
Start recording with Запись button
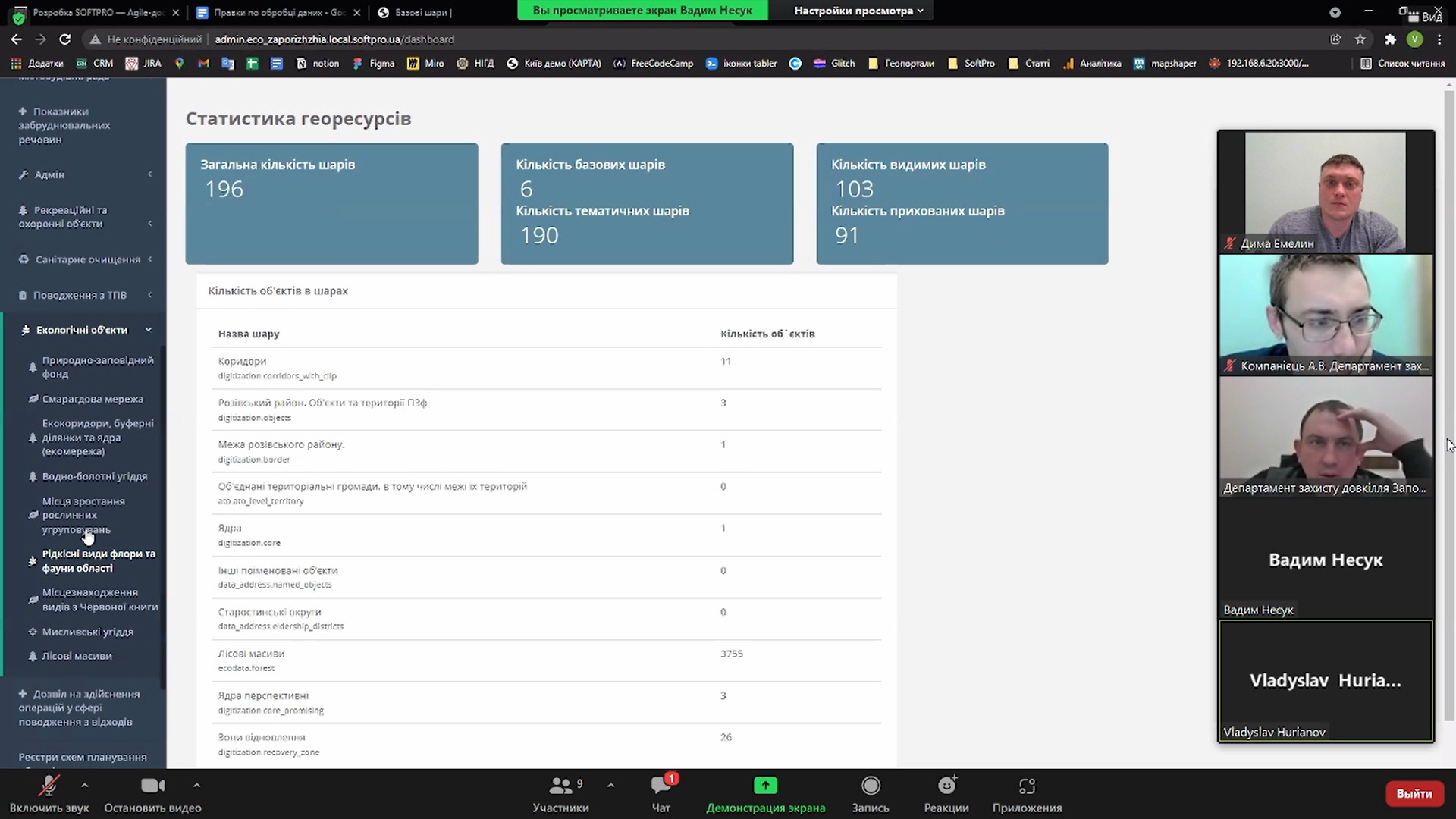[871, 794]
